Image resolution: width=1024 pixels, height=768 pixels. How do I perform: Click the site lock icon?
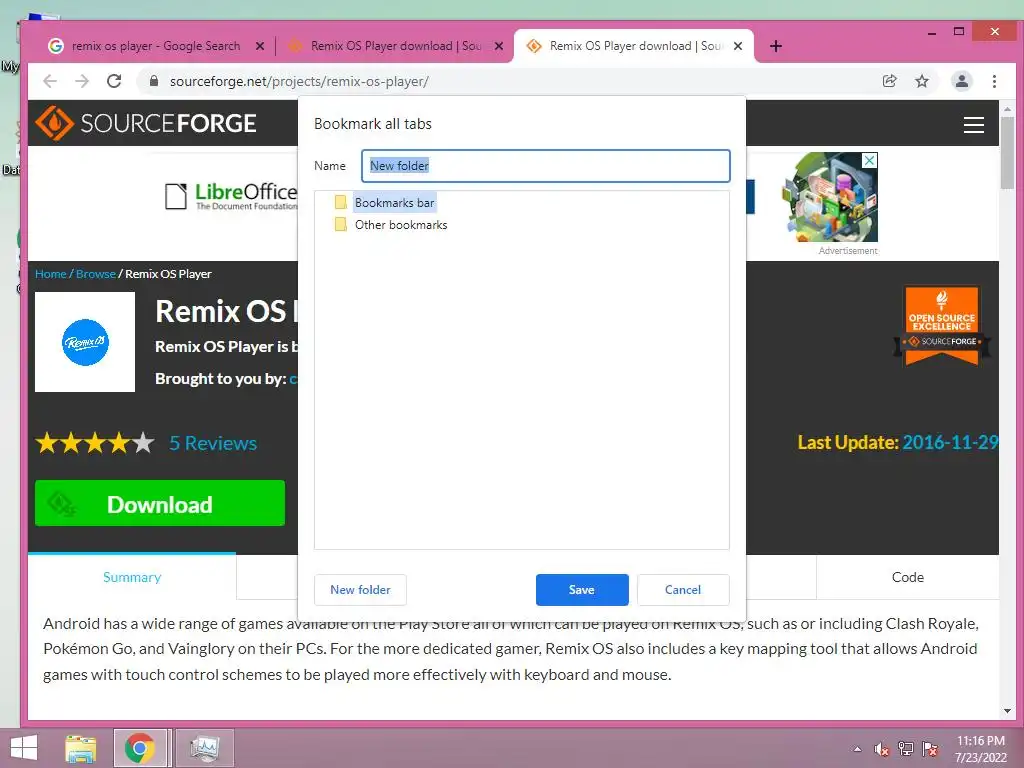pyautogui.click(x=154, y=81)
